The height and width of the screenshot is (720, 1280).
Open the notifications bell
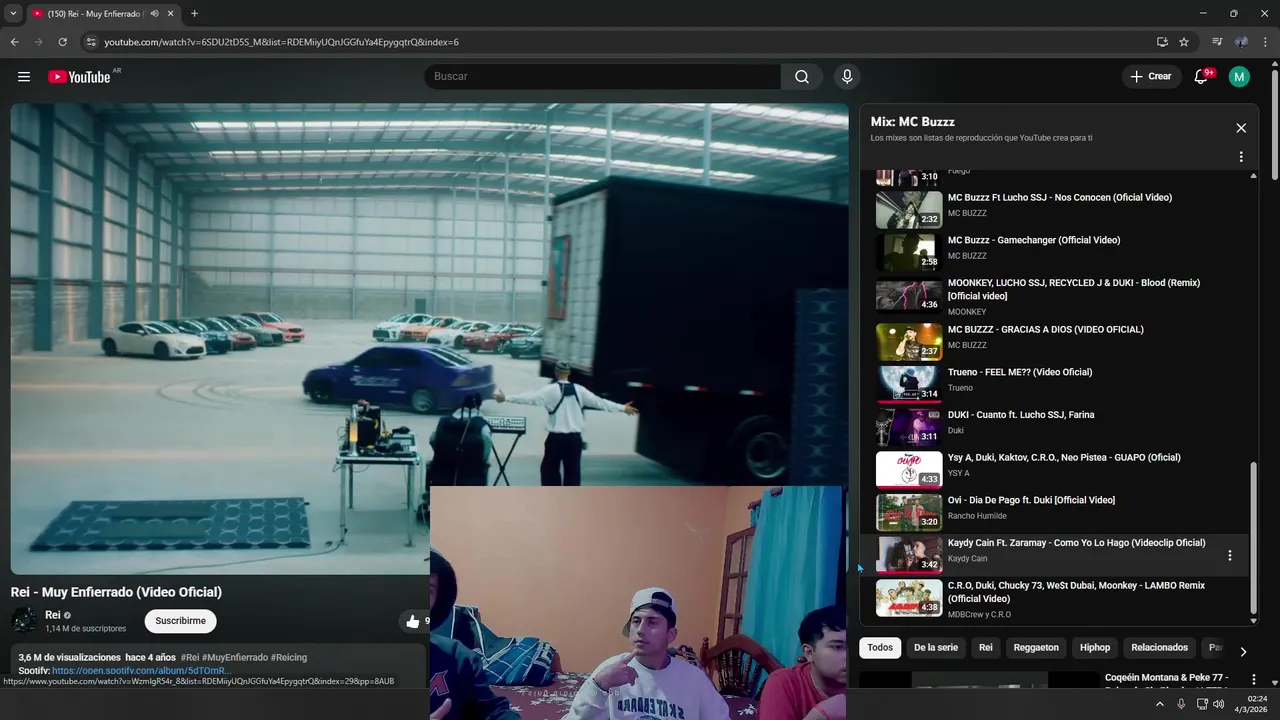tap(1202, 77)
